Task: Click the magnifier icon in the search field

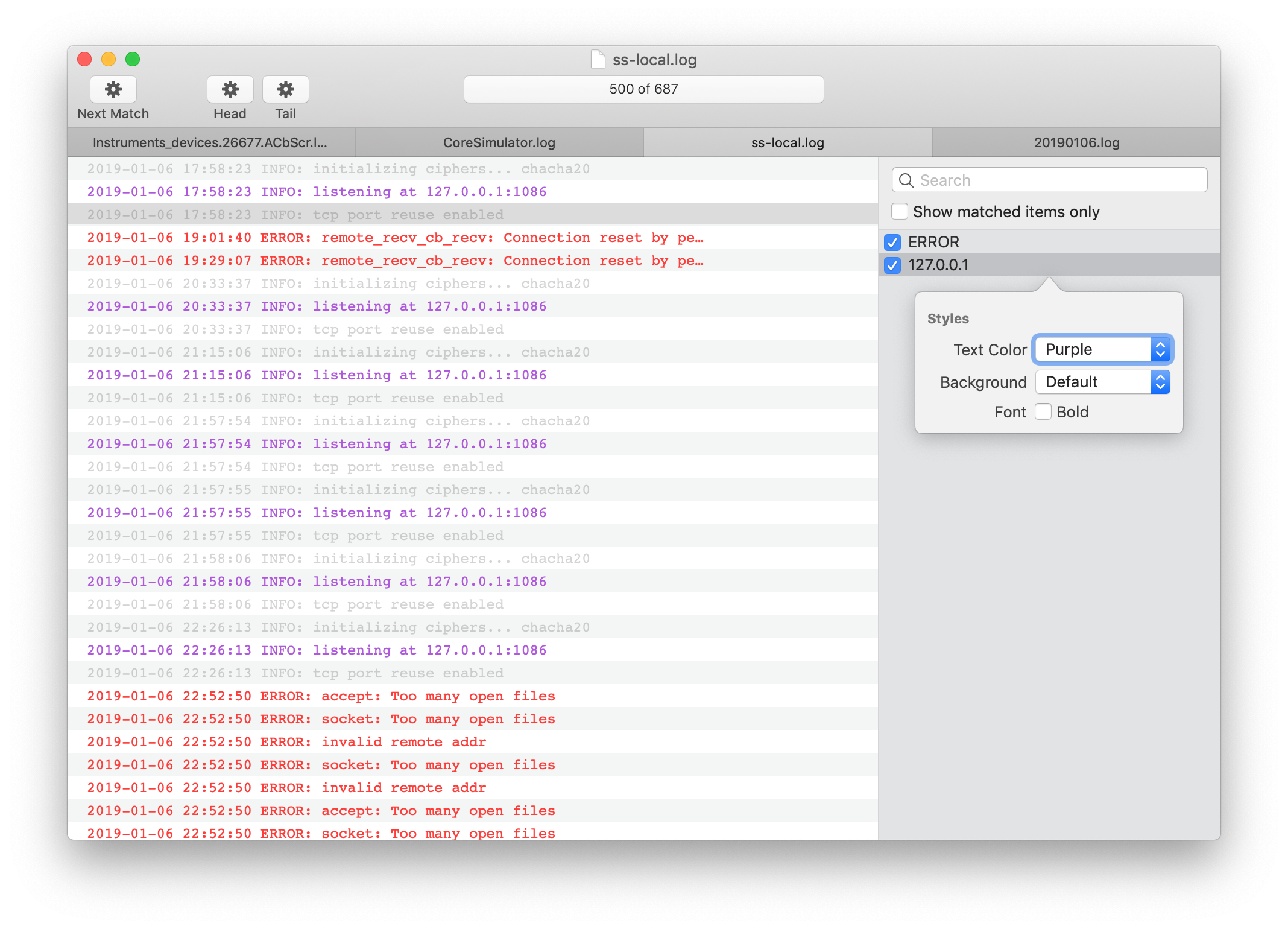Action: (x=906, y=180)
